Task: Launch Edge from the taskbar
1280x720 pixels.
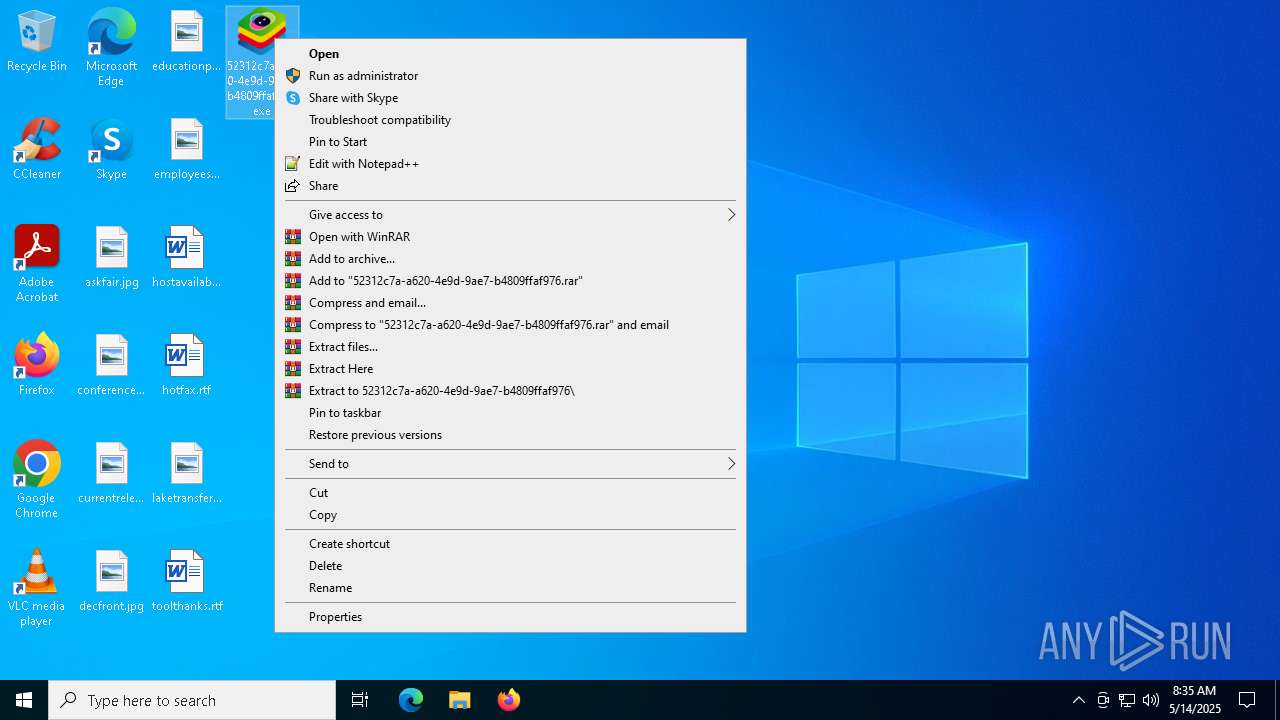Action: (411, 700)
